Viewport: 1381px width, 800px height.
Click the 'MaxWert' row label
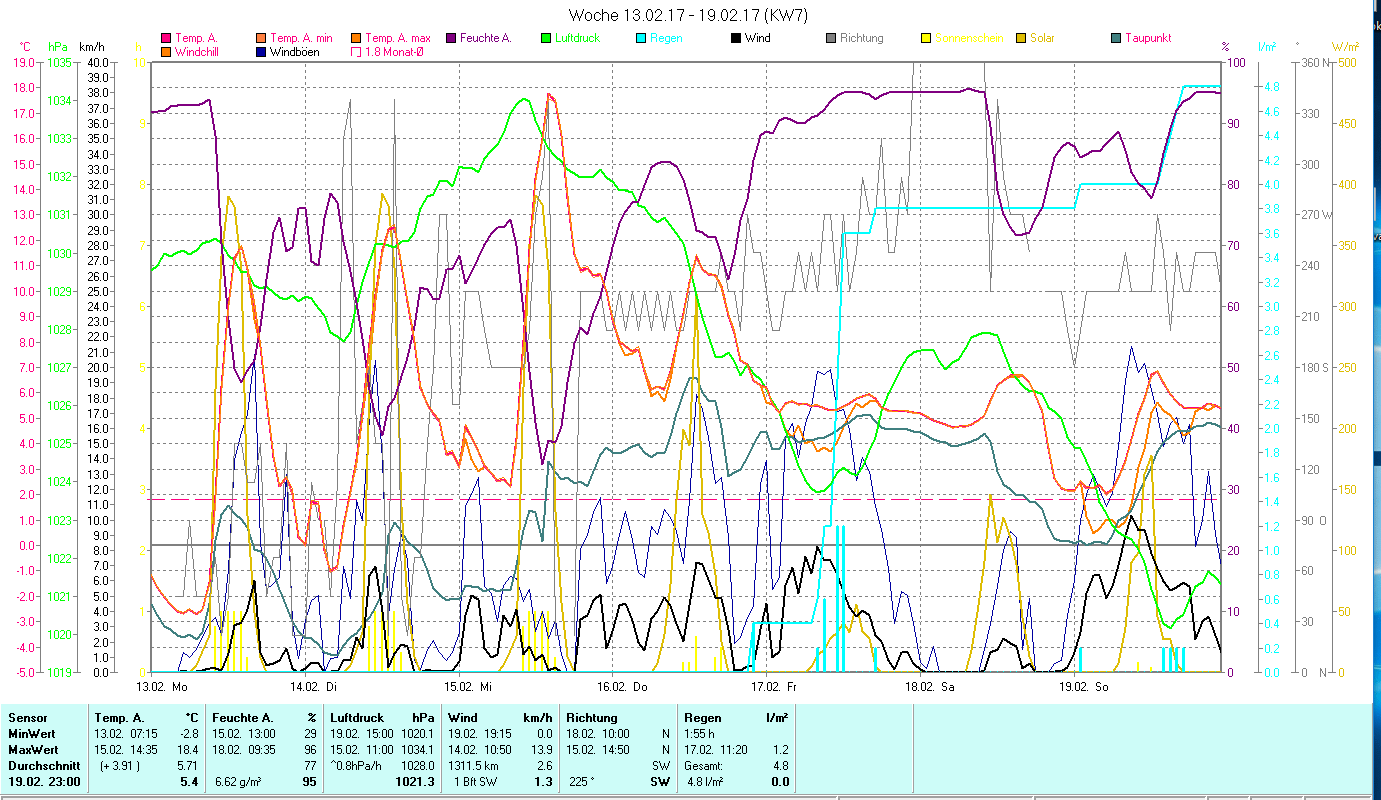click(33, 750)
